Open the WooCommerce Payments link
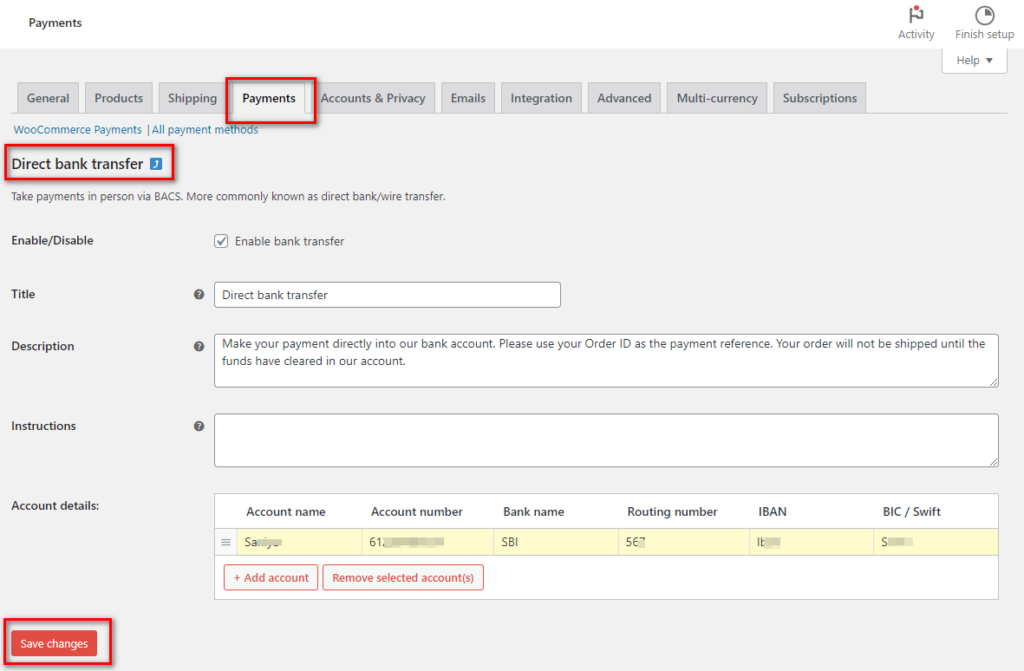1024x671 pixels. 78,129
